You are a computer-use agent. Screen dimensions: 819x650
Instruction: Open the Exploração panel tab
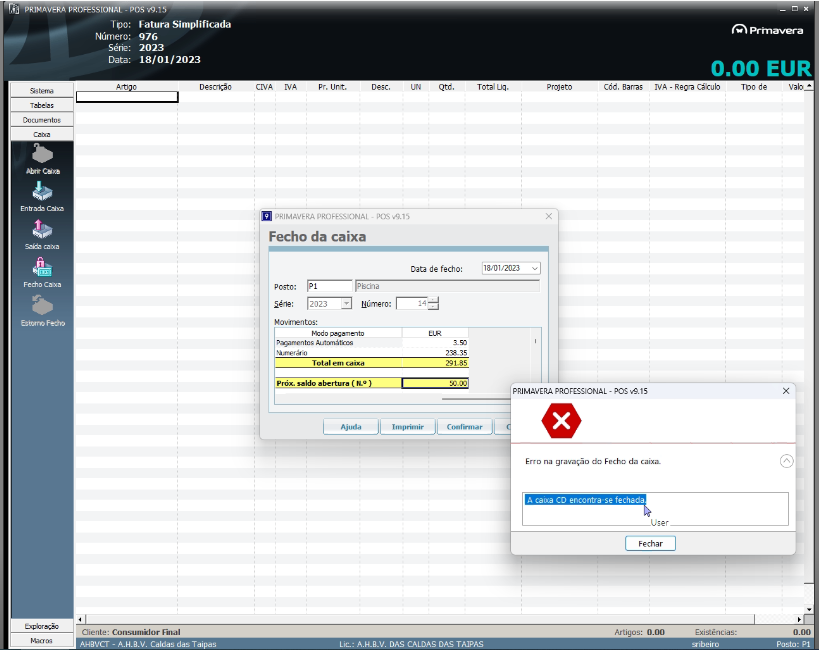tap(42, 626)
